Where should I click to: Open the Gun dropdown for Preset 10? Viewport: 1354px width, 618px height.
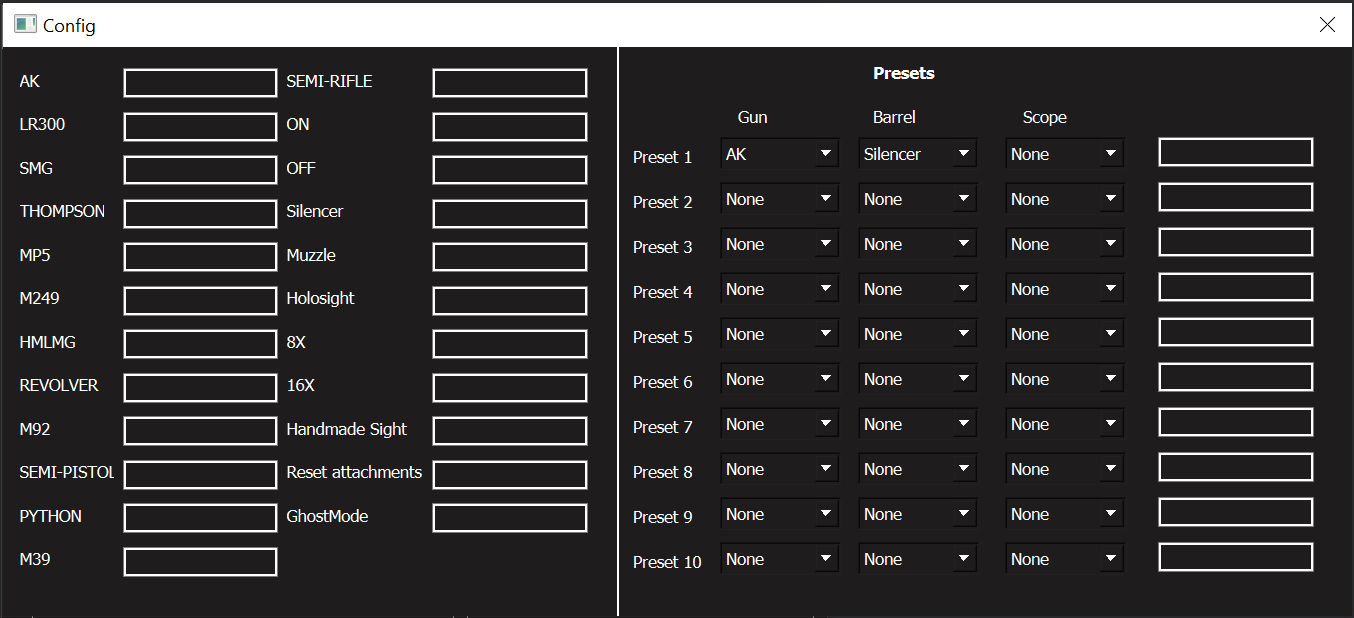(x=779, y=558)
